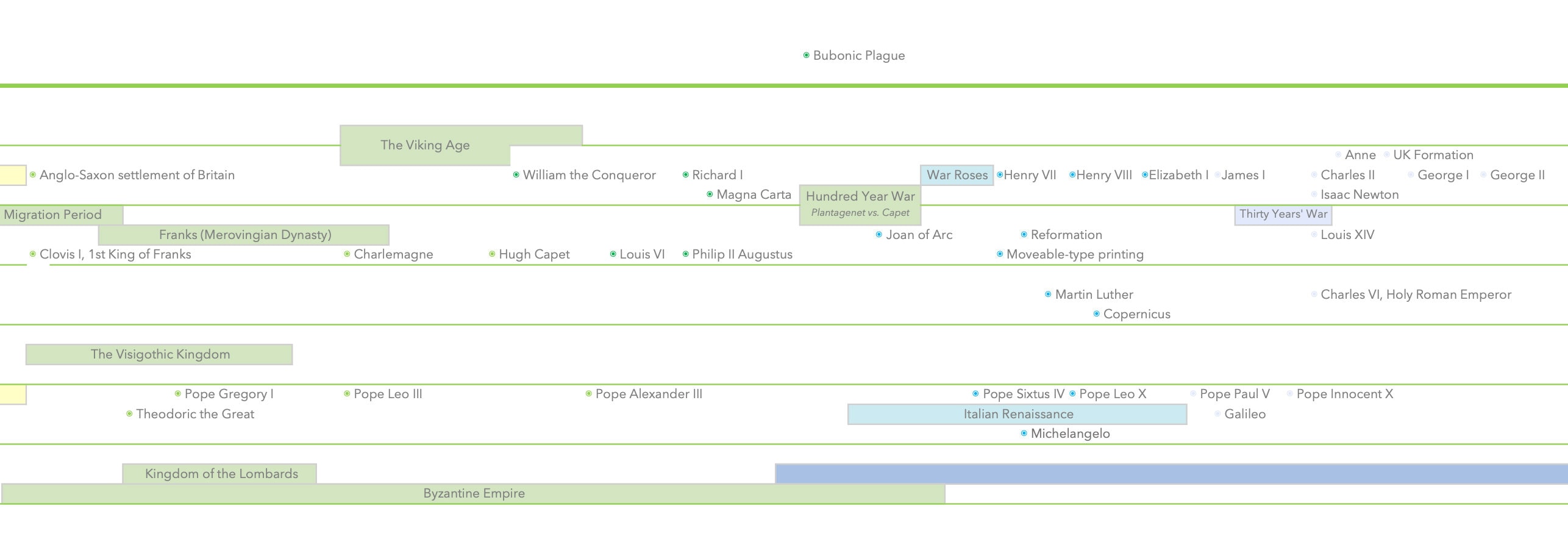The width and height of the screenshot is (1568, 550).
Task: Select the Magna Carta event dot
Action: pos(708,194)
